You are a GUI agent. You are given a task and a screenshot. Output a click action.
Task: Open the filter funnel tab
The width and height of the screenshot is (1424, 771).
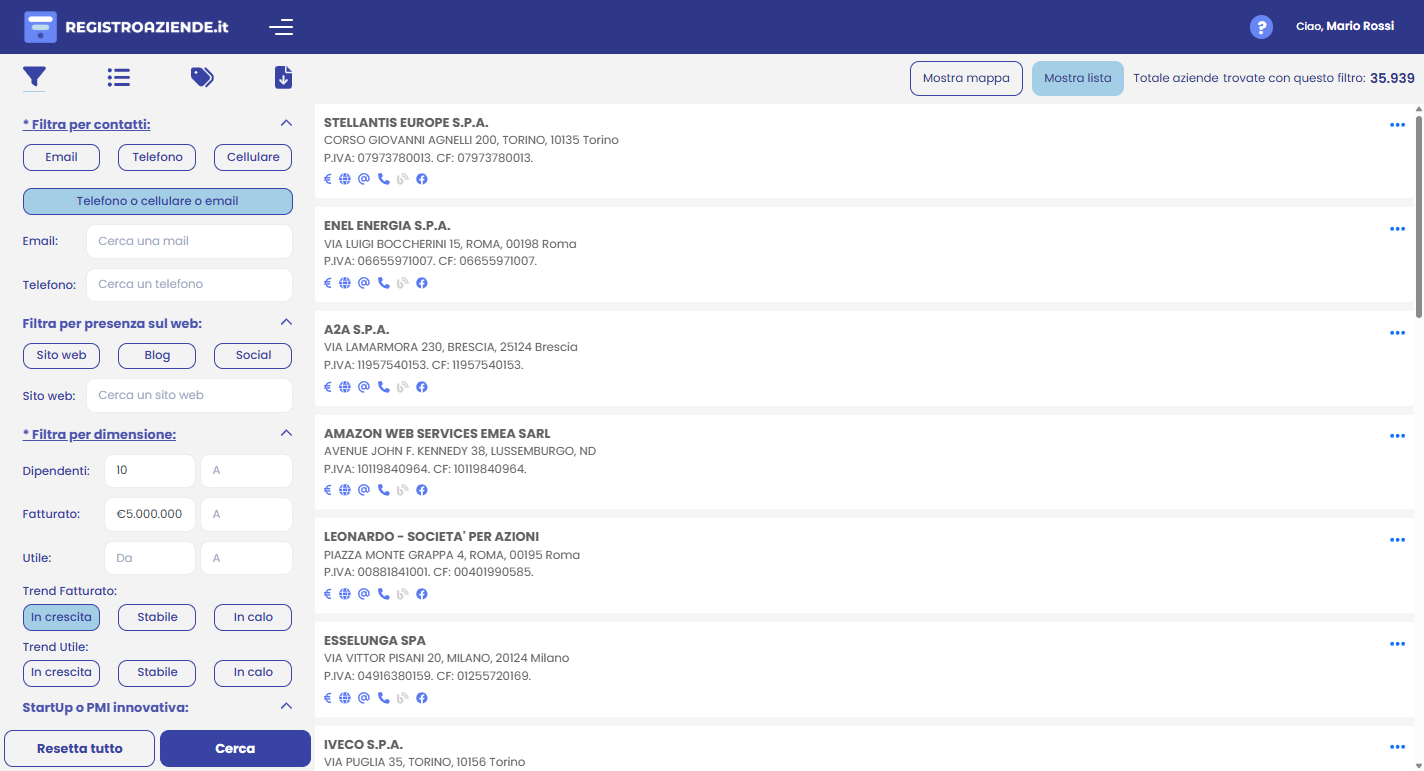34,77
